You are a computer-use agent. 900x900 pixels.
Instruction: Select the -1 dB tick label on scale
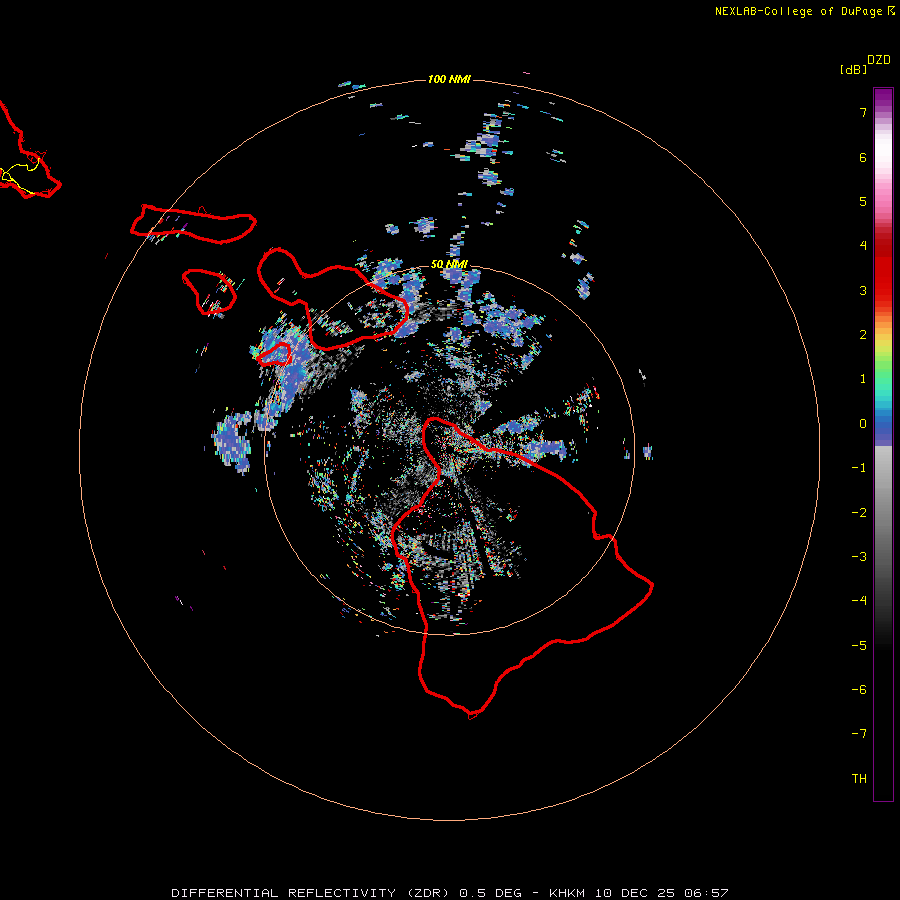pos(859,468)
